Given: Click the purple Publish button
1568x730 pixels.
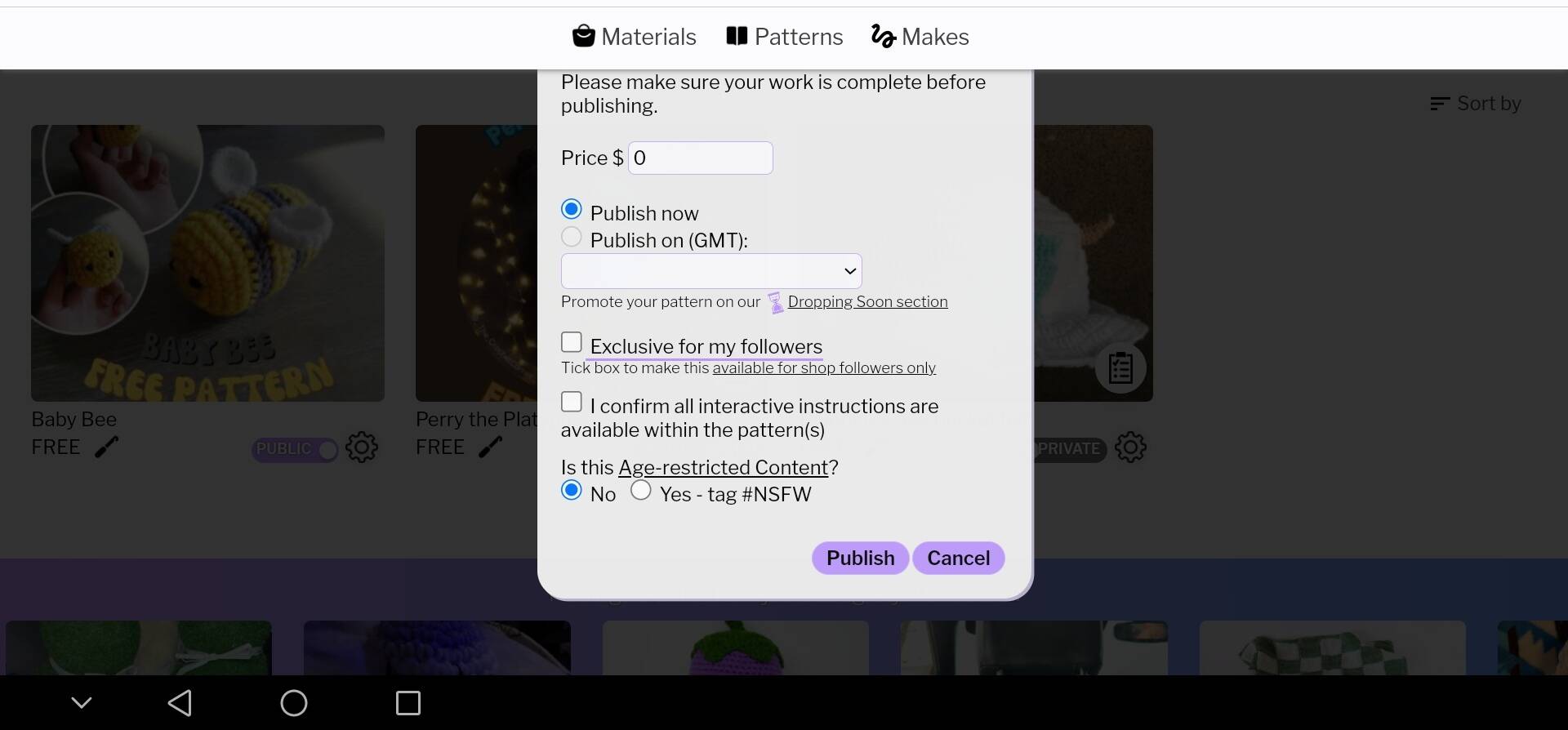Looking at the screenshot, I should tap(860, 558).
